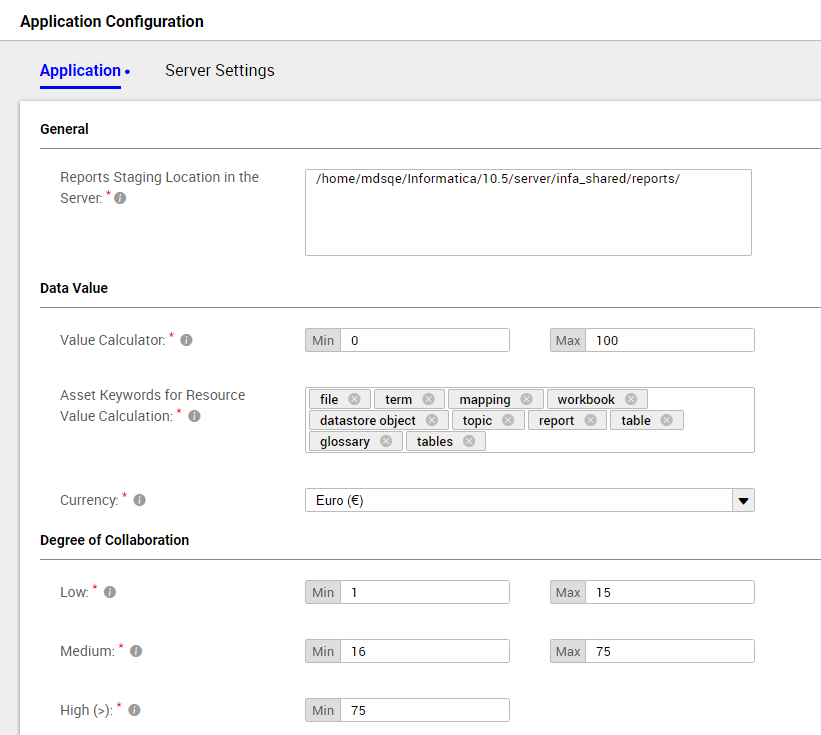Click the Value Calculator Max field
Screen dimensions: 821x735
tap(670, 340)
